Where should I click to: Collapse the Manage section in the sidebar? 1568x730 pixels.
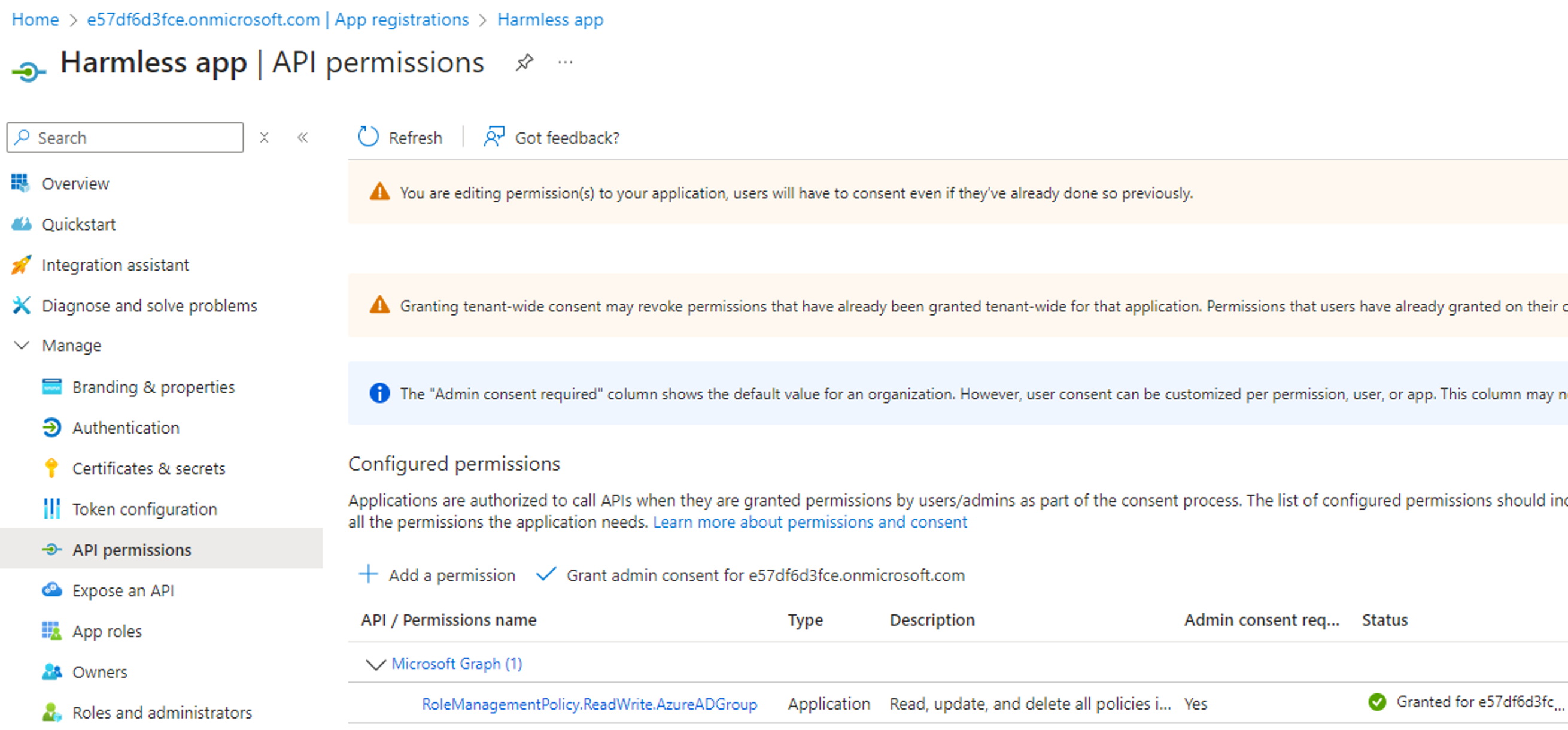point(22,345)
